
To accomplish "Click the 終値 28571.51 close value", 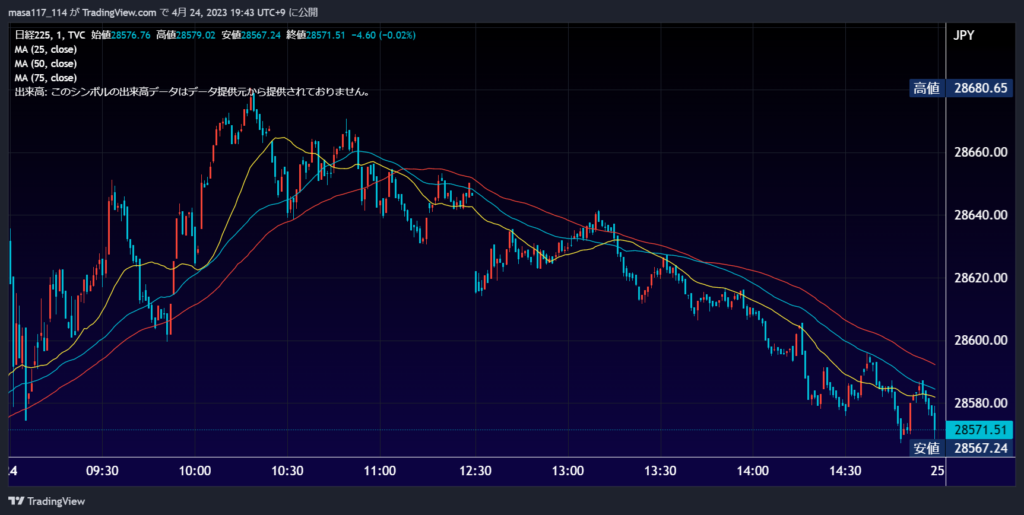I will (316, 35).
